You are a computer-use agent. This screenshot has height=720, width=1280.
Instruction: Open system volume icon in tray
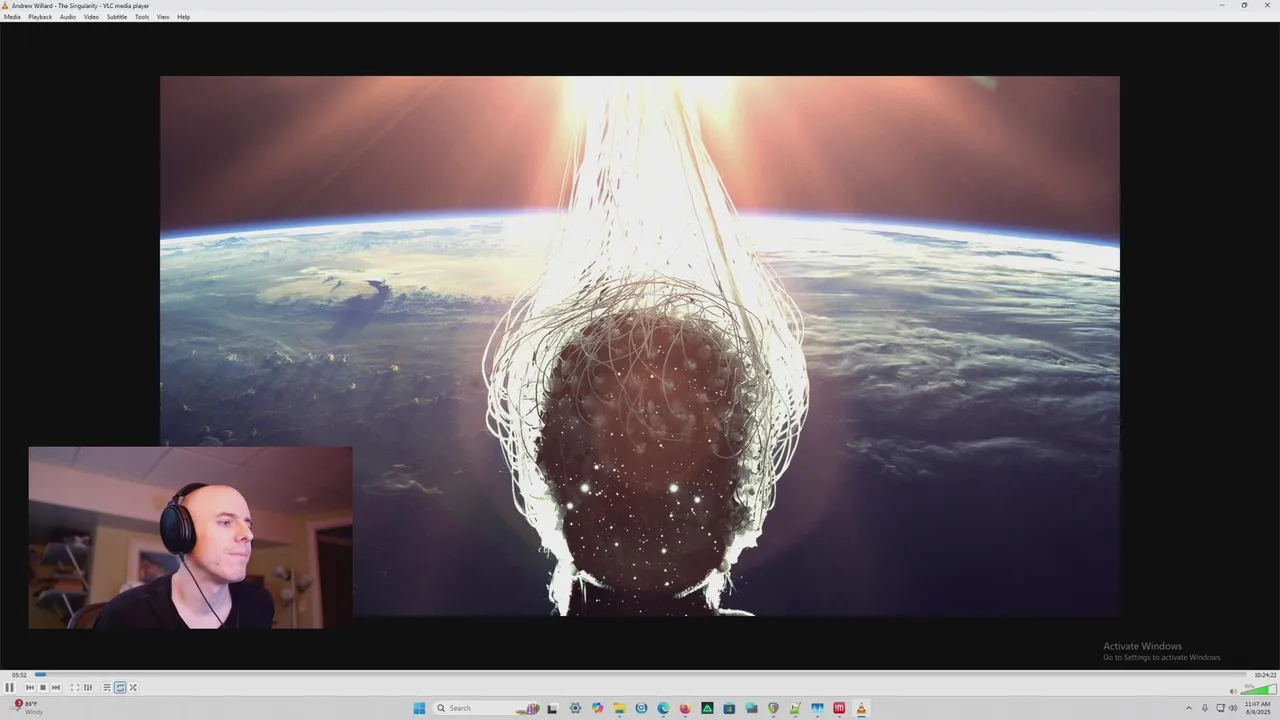(1233, 708)
